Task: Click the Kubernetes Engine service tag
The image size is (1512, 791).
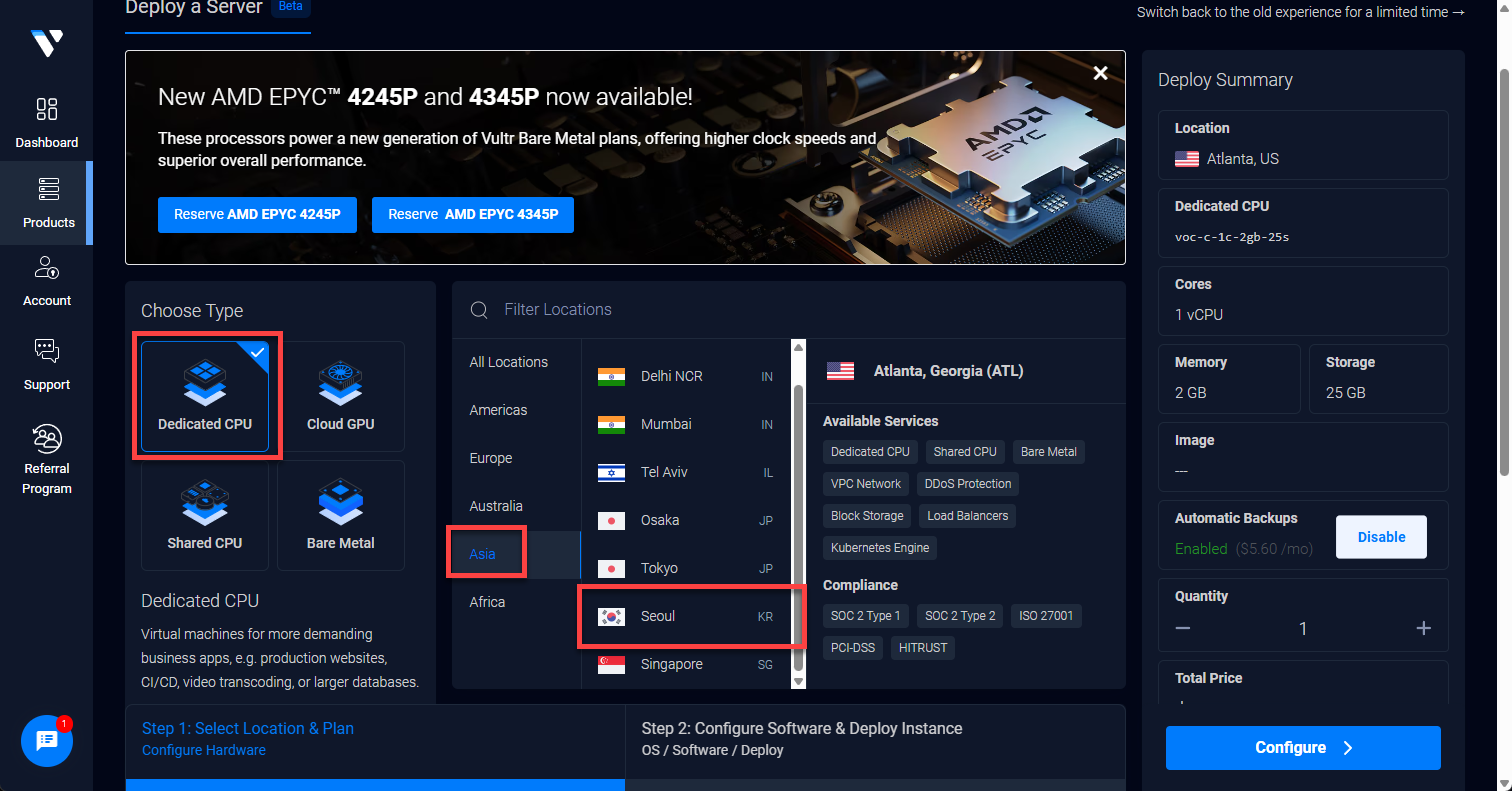Action: (x=880, y=548)
